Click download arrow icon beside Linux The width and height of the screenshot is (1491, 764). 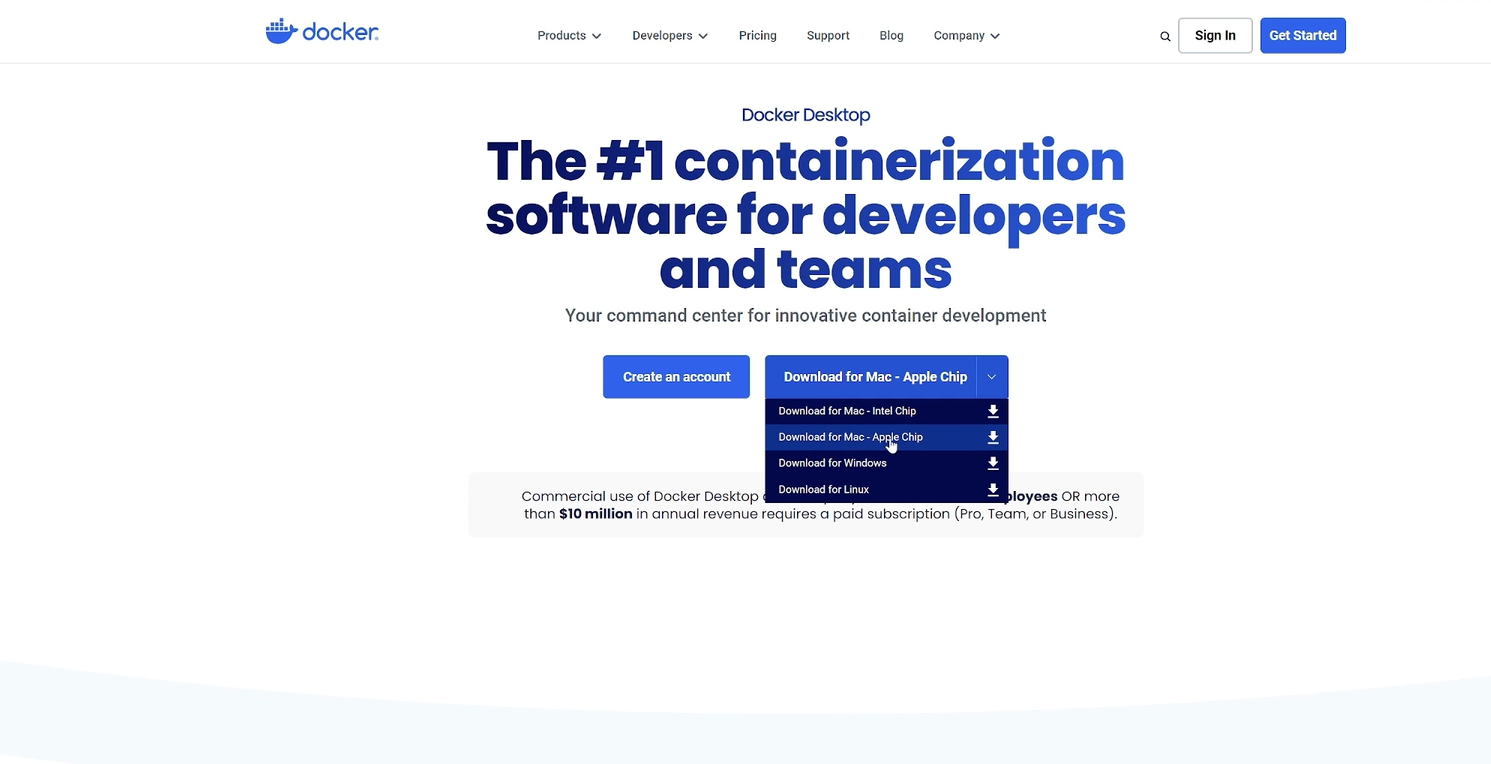tap(993, 489)
